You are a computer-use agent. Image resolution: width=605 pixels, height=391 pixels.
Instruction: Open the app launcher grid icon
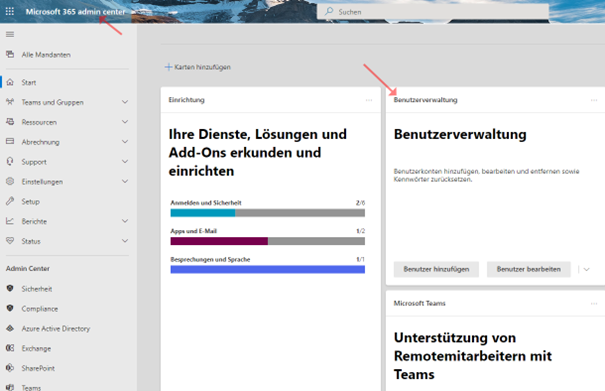(x=10, y=12)
